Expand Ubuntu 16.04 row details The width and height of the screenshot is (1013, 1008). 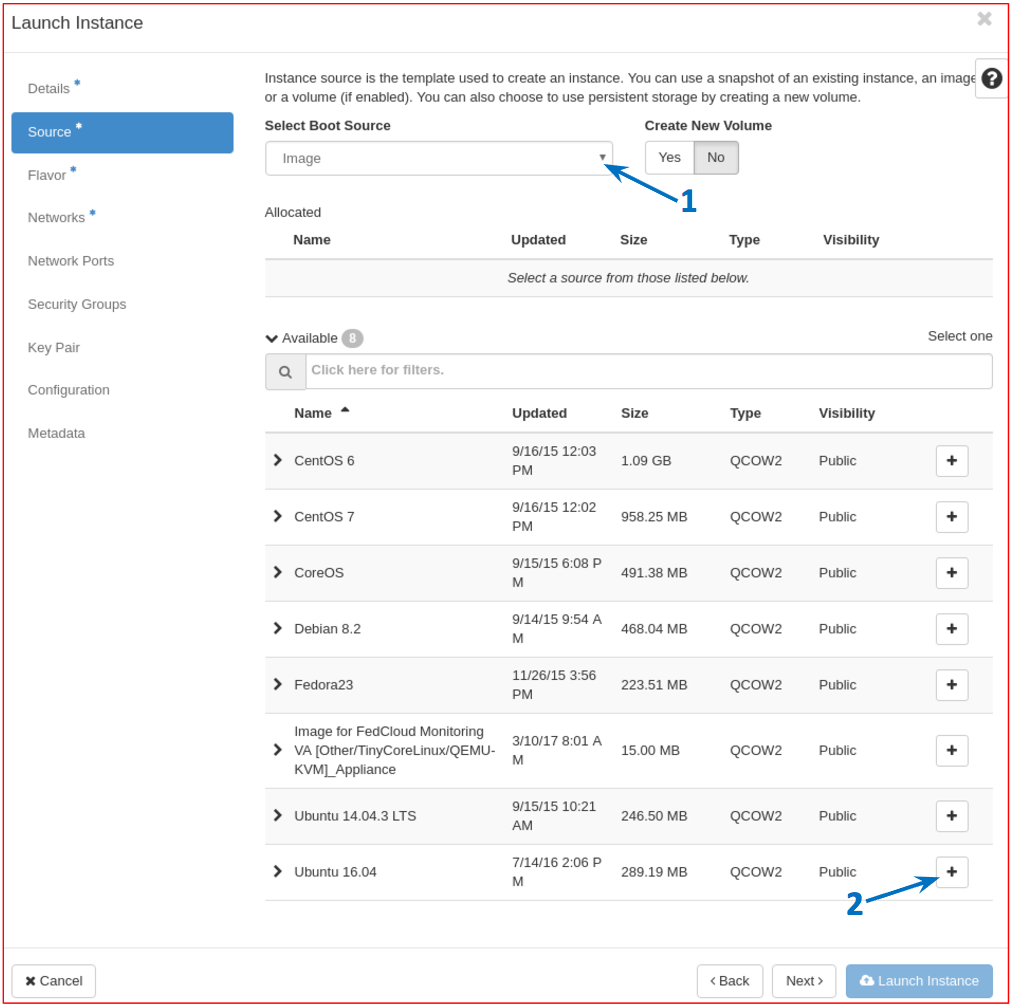[x=277, y=871]
